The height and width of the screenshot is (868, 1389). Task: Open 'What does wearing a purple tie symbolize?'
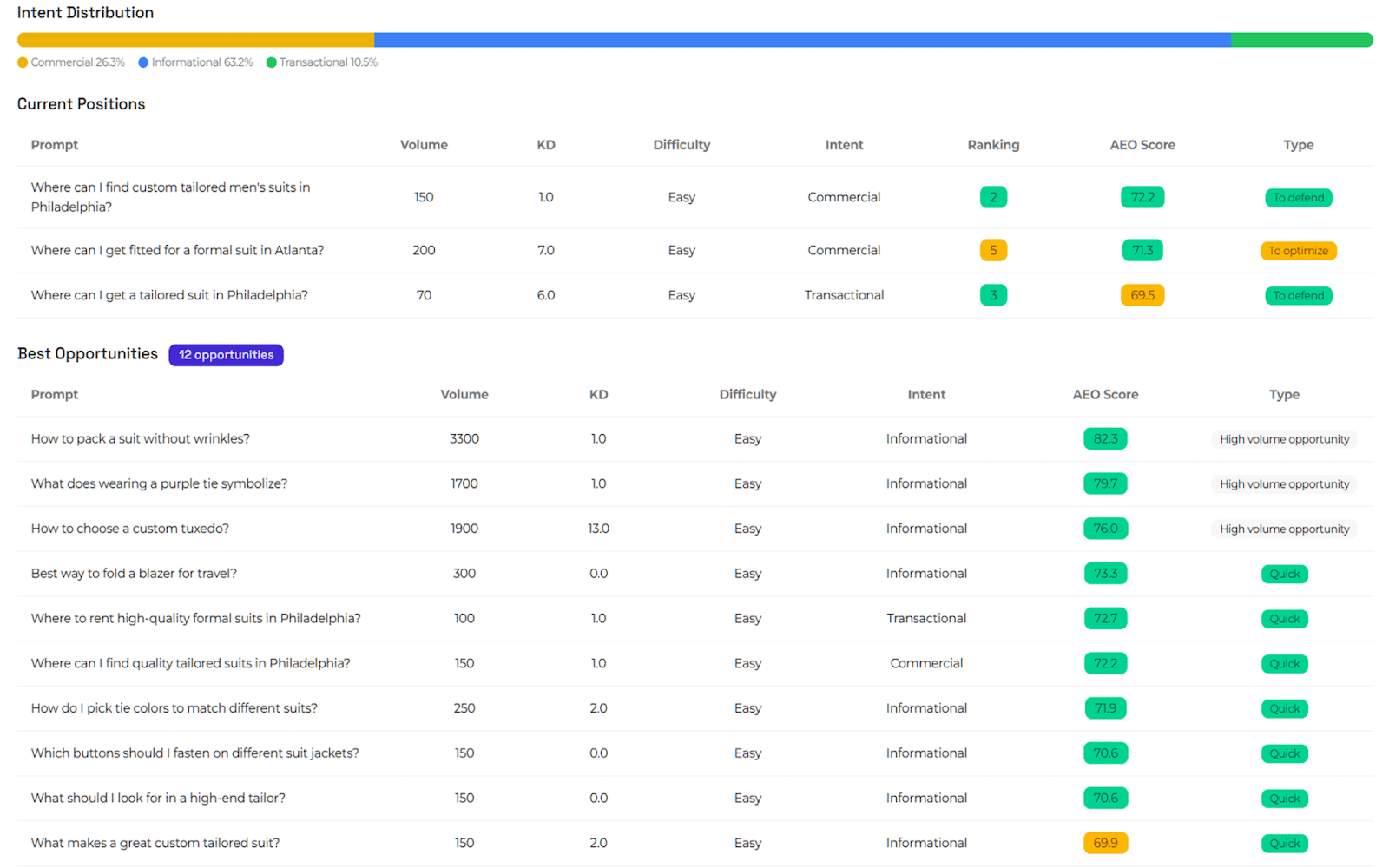159,484
